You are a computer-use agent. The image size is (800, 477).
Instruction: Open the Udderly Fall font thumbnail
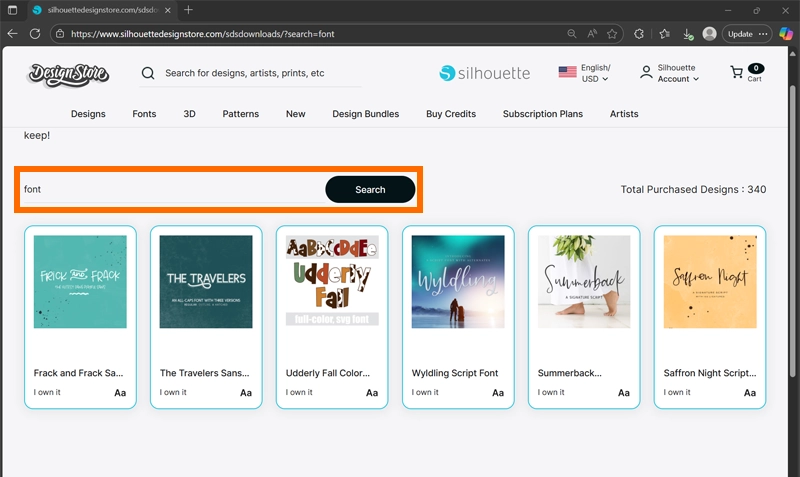(x=332, y=282)
